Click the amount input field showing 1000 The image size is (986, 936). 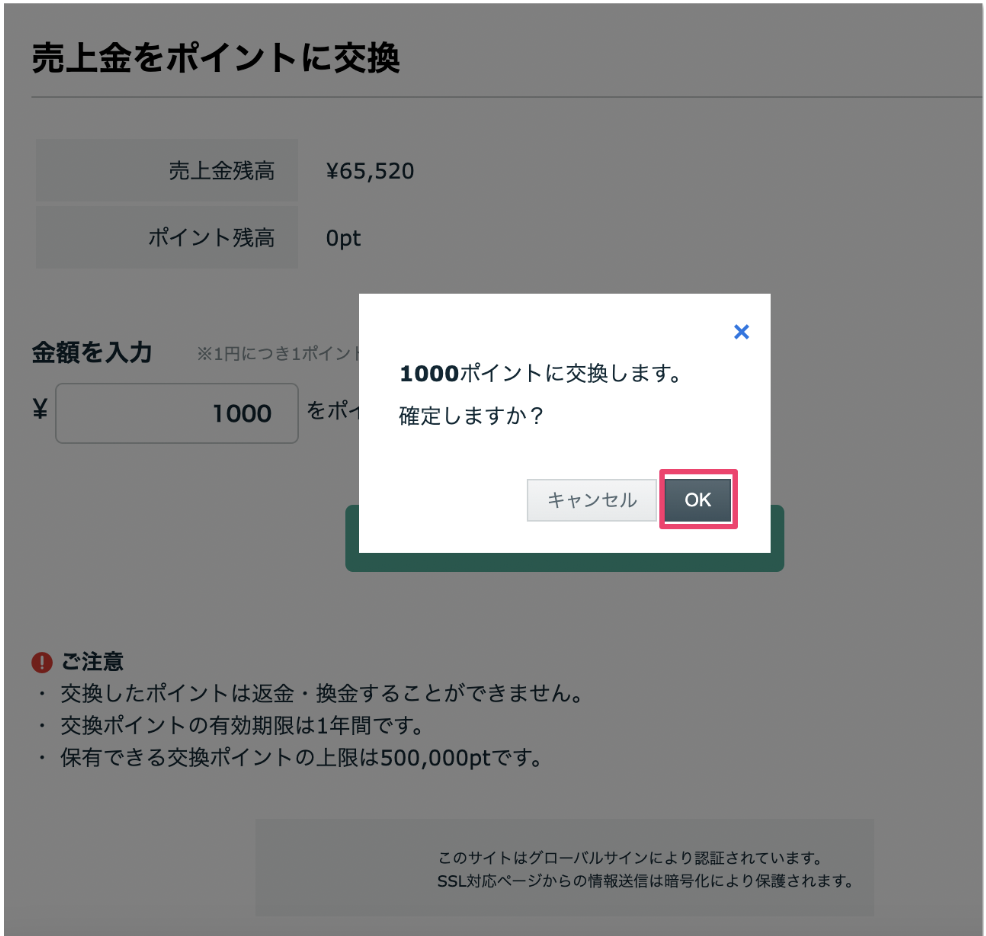tap(177, 413)
